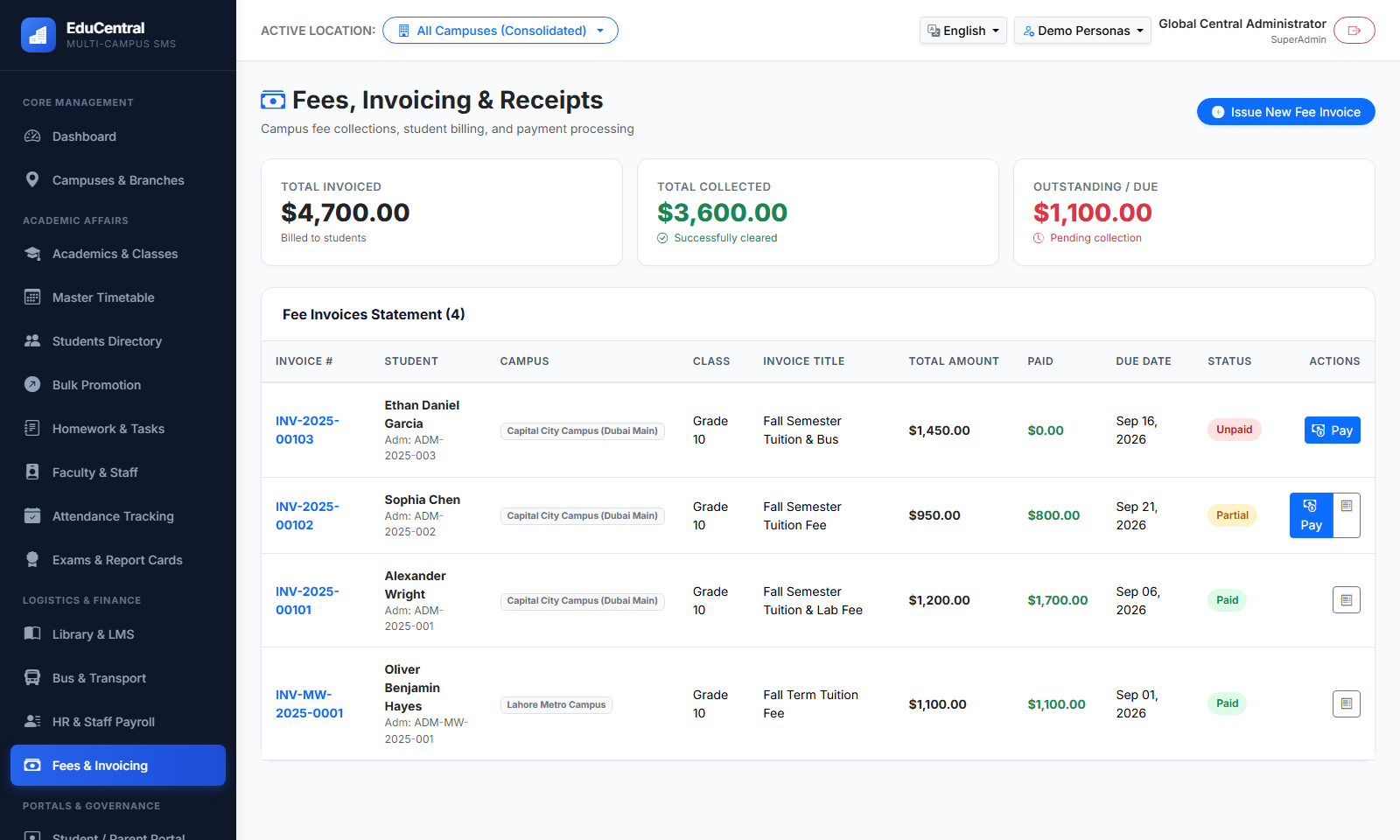This screenshot has height=840, width=1400.
Task: Click the Academics & Classes cap icon
Action: pos(32,254)
